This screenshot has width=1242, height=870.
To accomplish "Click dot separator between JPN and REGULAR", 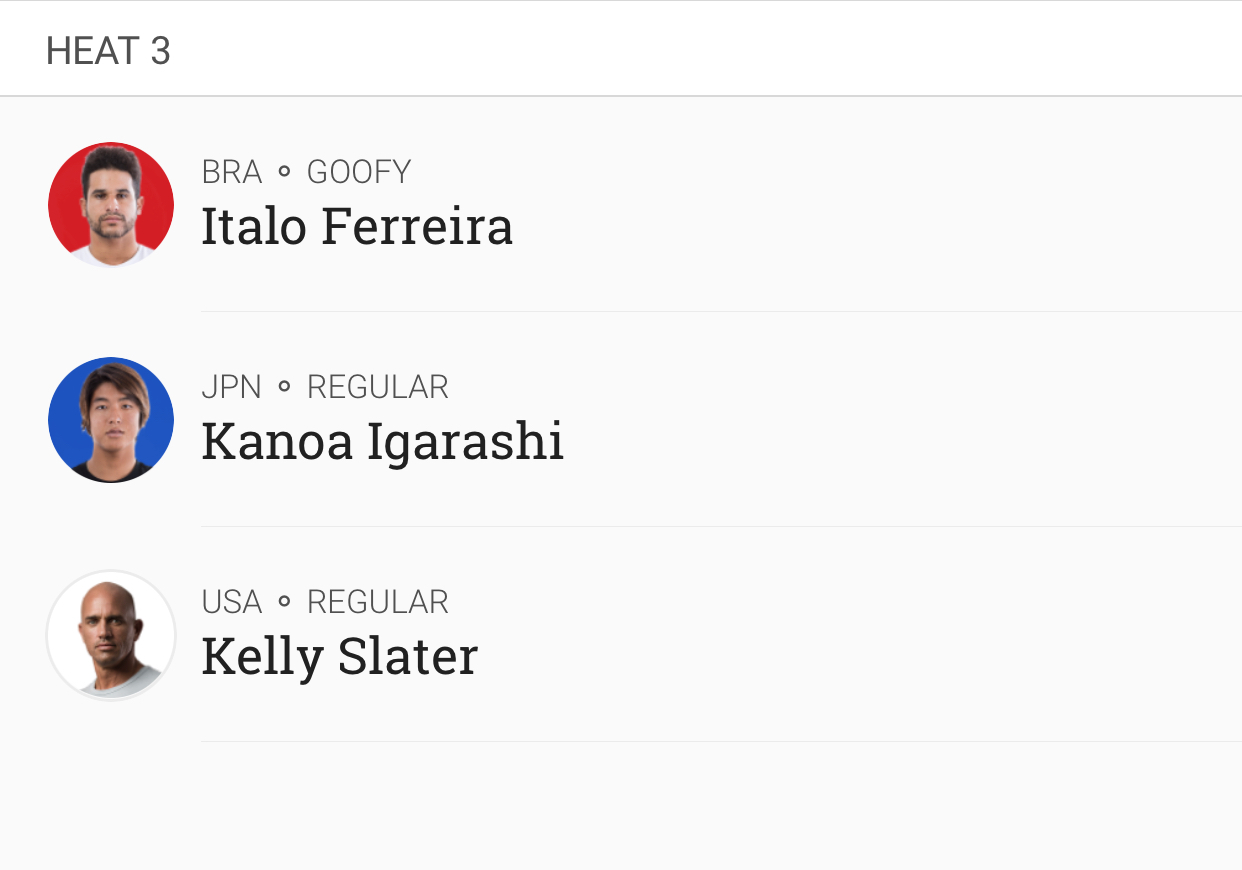I will click(284, 387).
